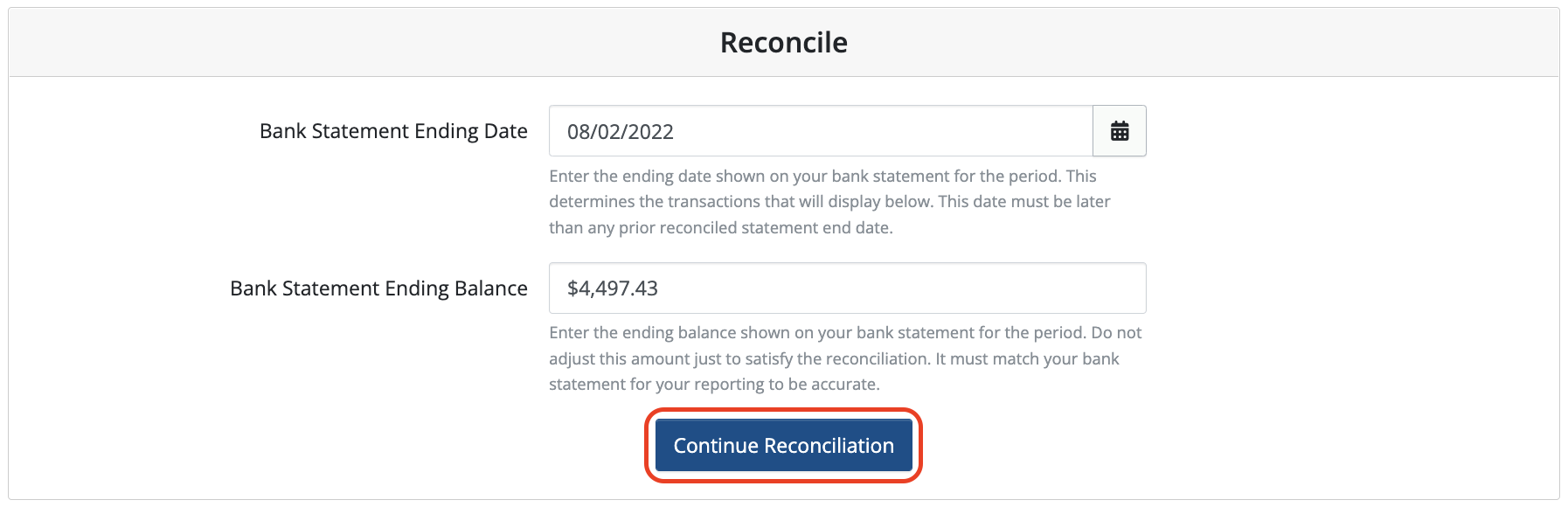Click the Continue Reconciliation button
The image size is (1568, 507).
(x=784, y=445)
